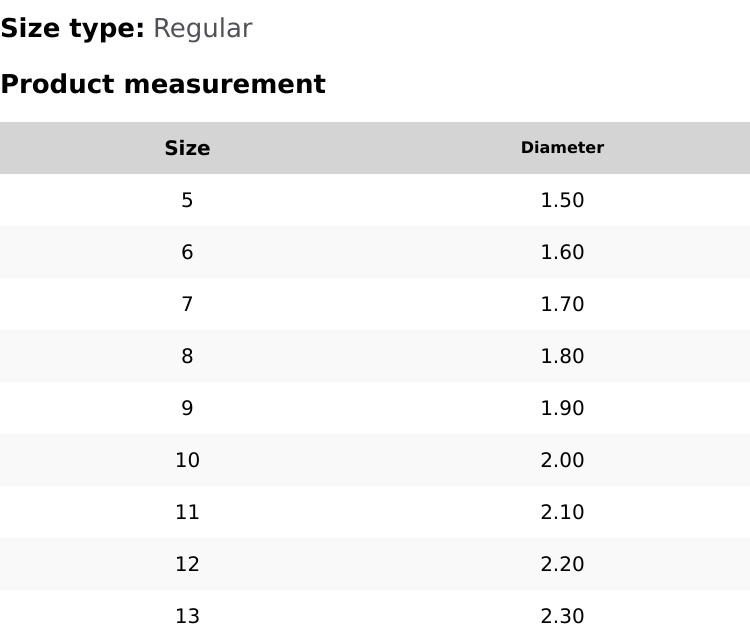Choose size 8 in the Size column
Image resolution: width=750 pixels, height=642 pixels.
[187, 356]
